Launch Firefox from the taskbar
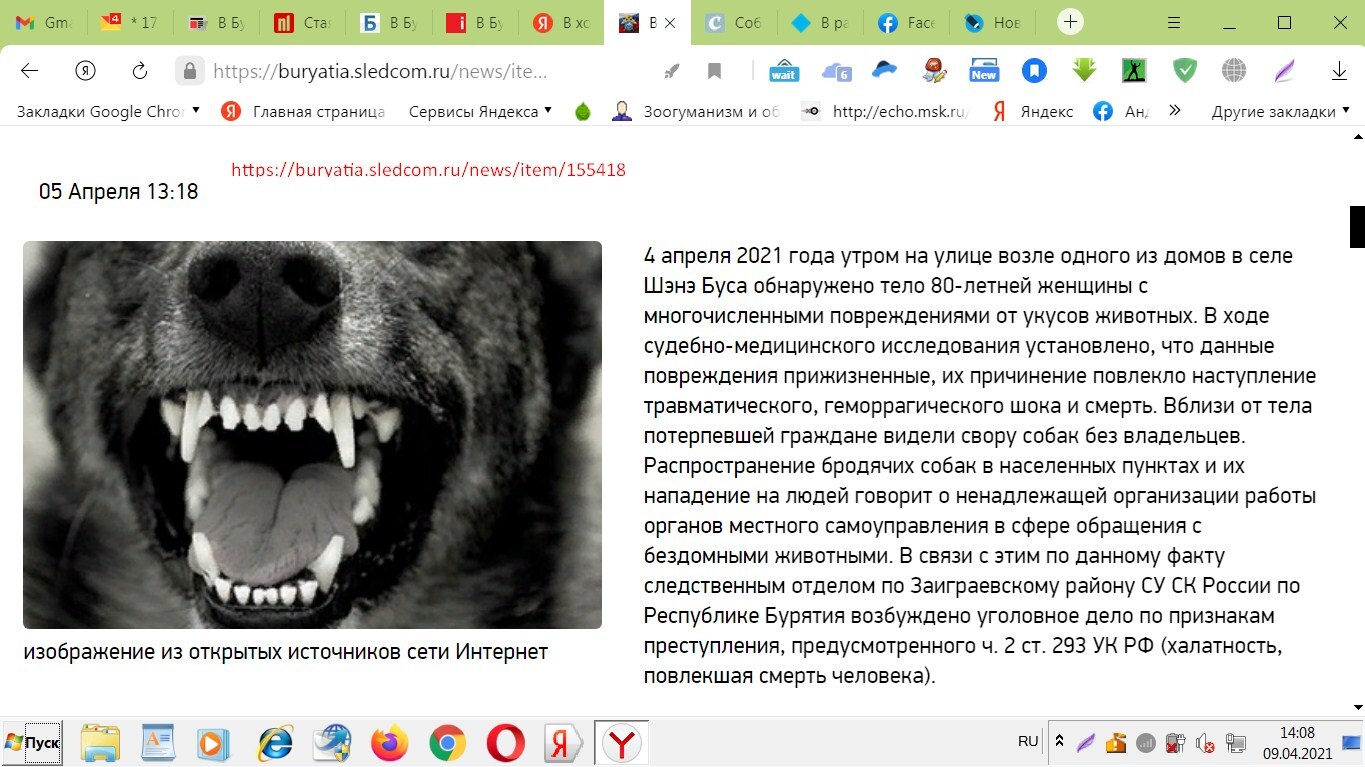 coord(389,743)
